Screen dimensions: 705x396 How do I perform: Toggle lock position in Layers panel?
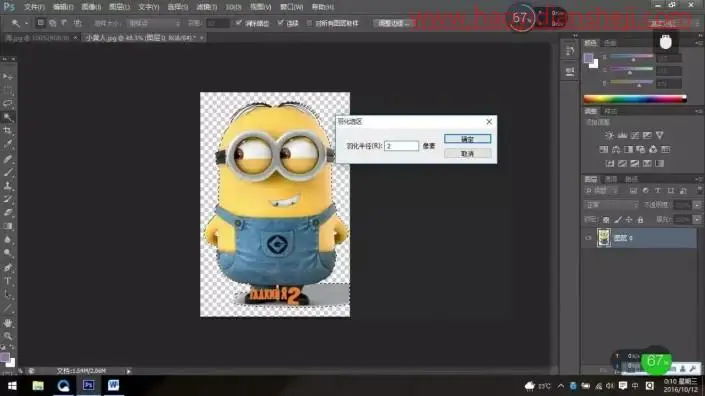click(629, 220)
